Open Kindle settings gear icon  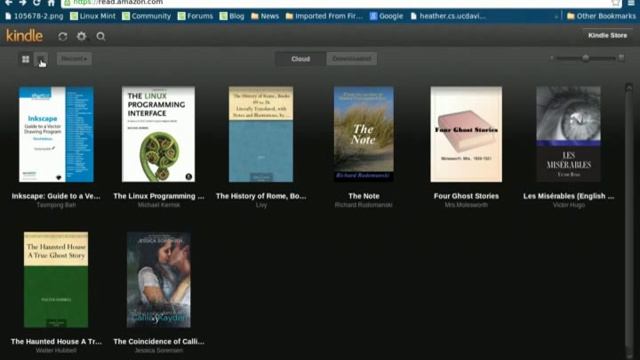(x=82, y=36)
